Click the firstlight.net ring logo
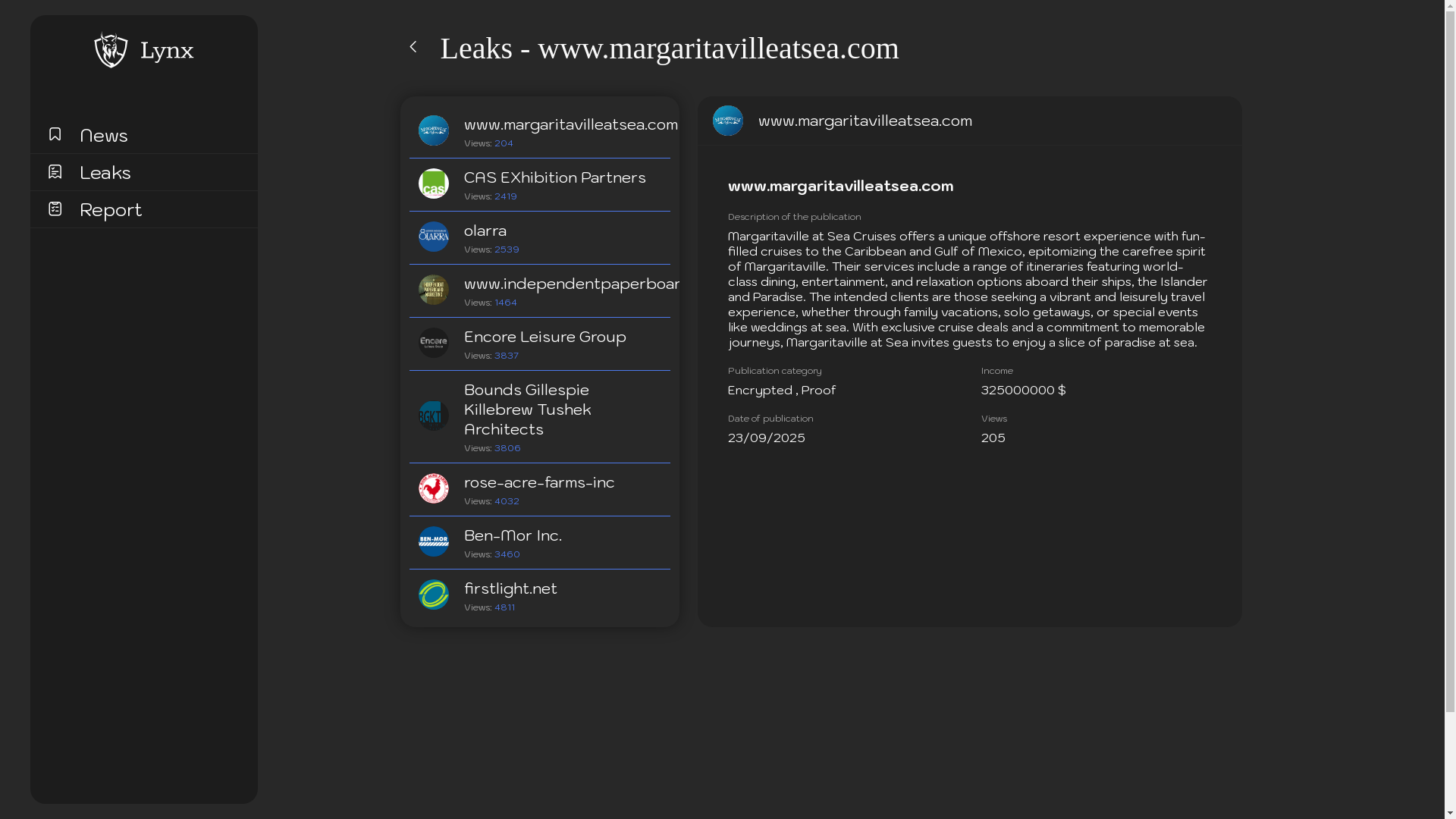Image resolution: width=1456 pixels, height=819 pixels. [434, 595]
